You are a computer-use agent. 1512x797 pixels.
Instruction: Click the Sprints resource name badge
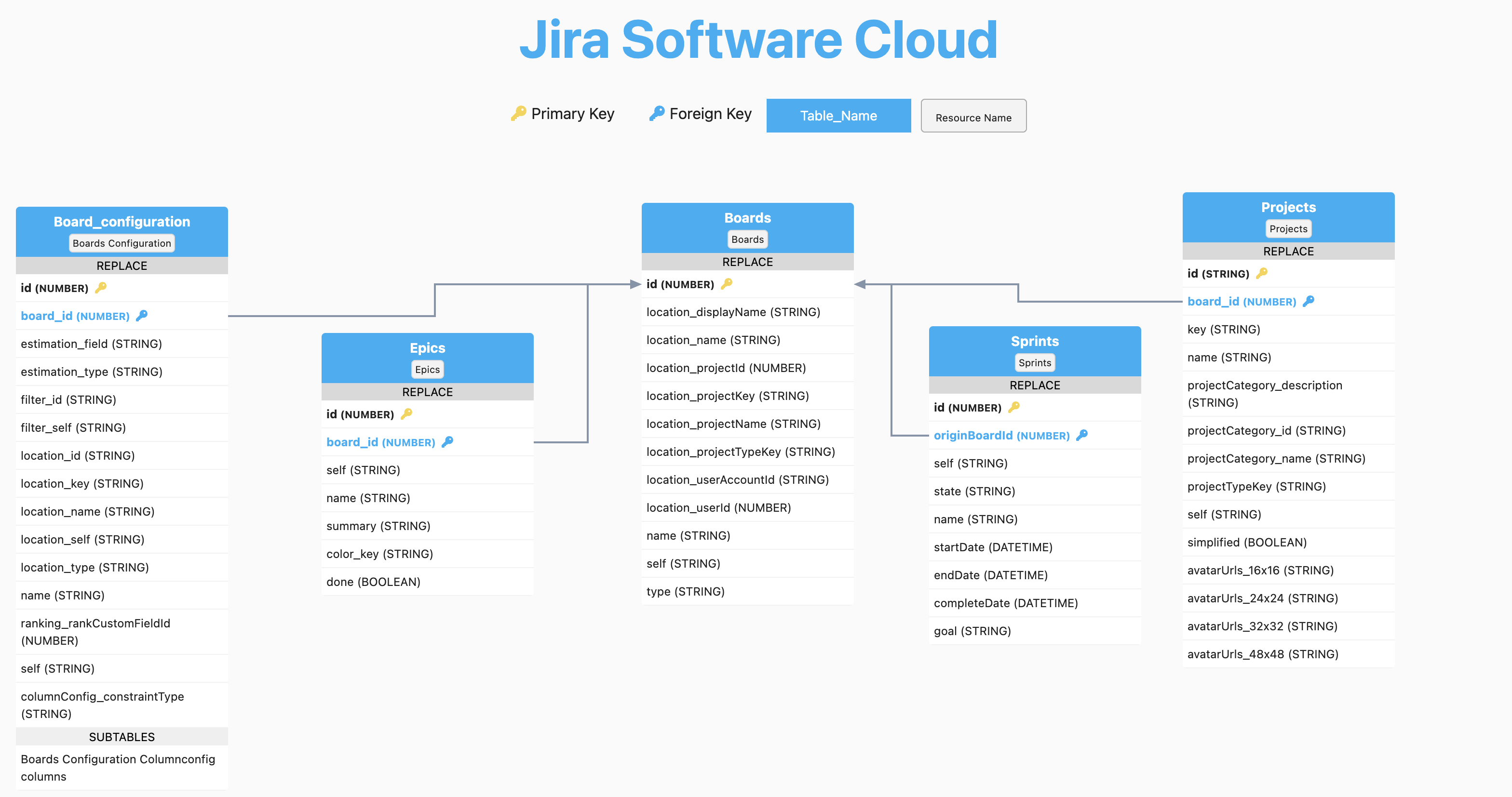point(1034,362)
